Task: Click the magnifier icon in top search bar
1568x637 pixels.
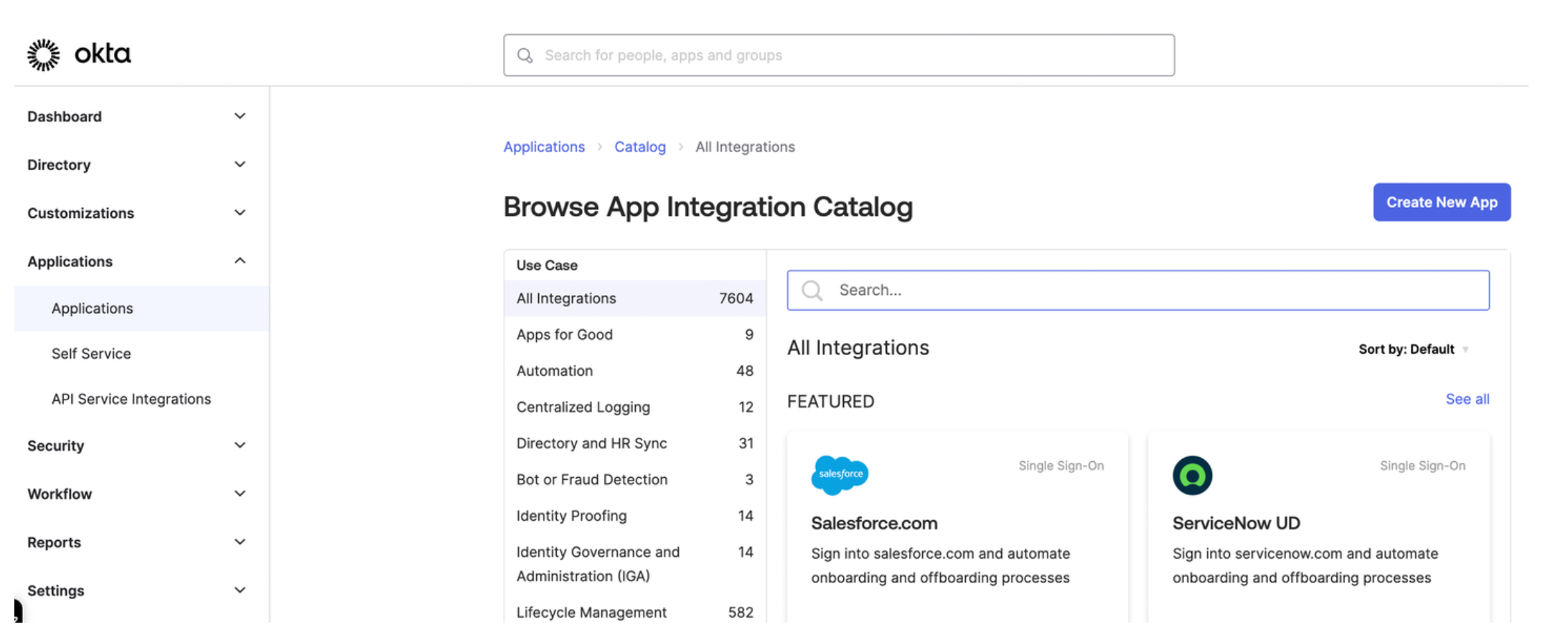Action: (525, 55)
